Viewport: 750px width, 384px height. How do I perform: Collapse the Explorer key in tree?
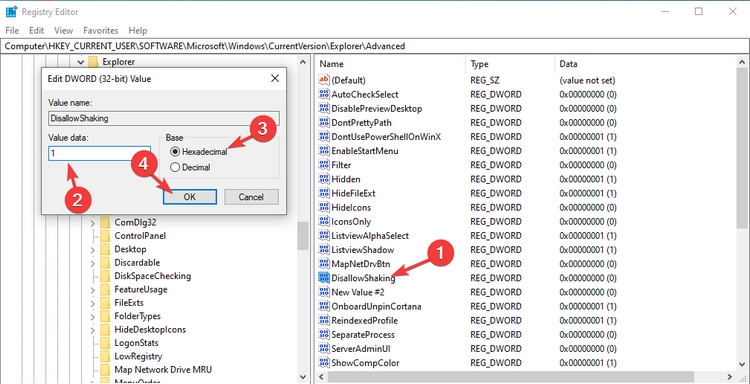(80, 62)
